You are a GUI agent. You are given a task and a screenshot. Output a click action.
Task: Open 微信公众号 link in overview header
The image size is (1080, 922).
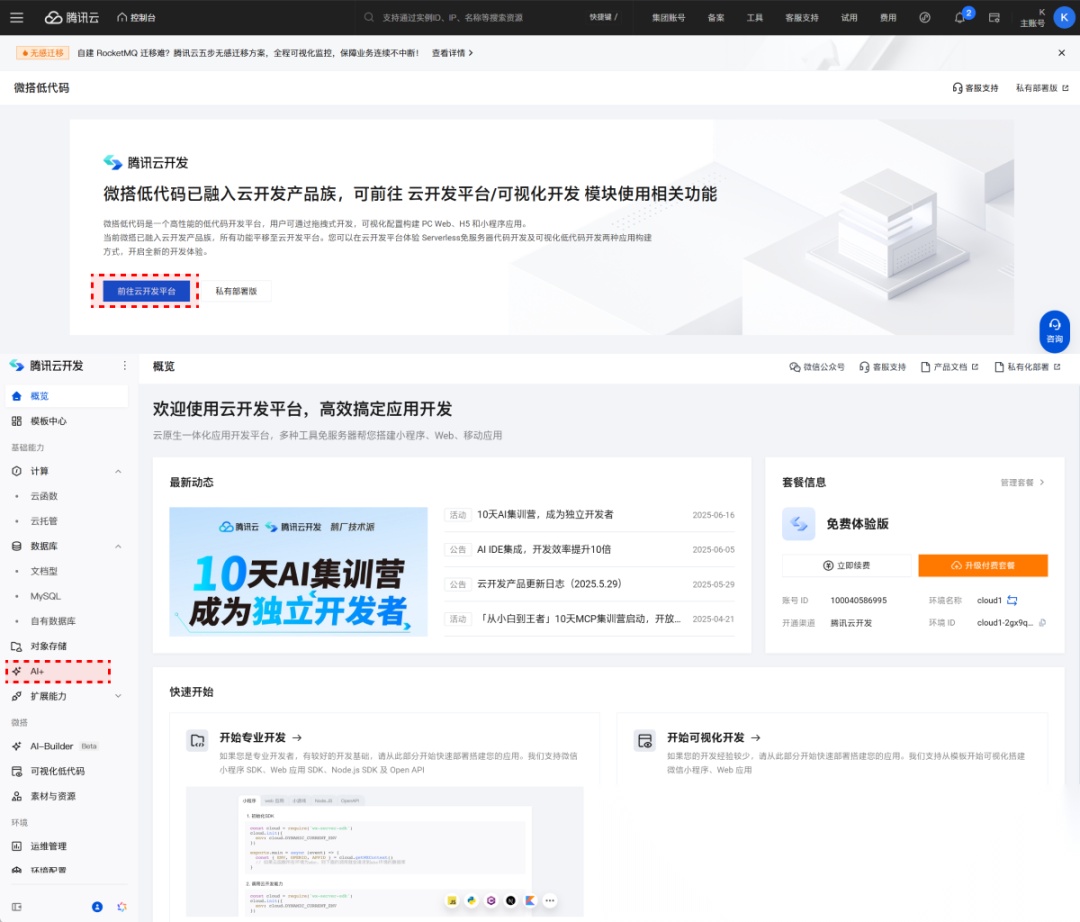click(x=817, y=367)
